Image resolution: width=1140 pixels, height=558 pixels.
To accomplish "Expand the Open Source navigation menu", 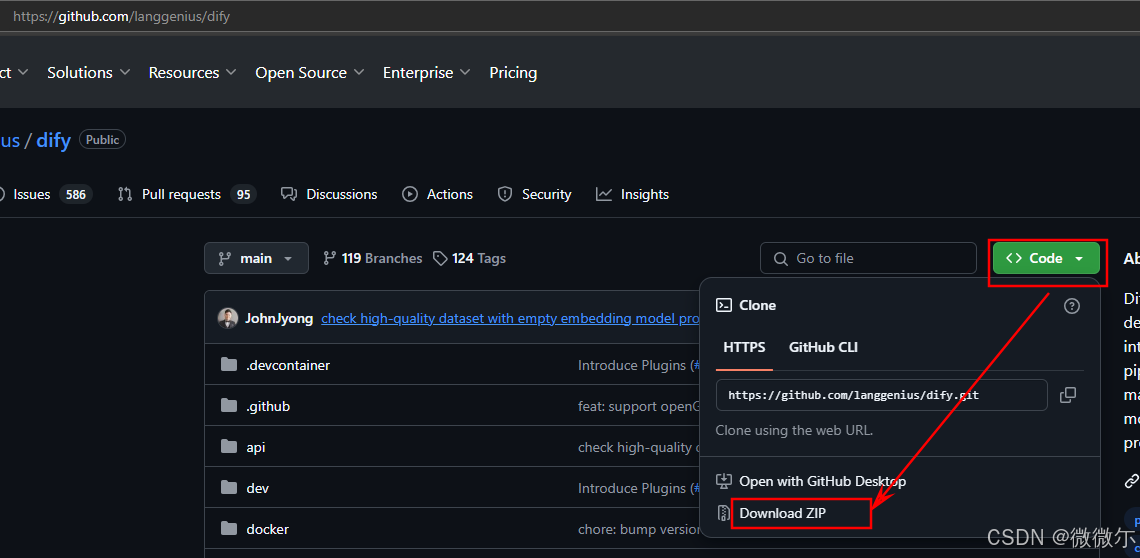I will (310, 73).
